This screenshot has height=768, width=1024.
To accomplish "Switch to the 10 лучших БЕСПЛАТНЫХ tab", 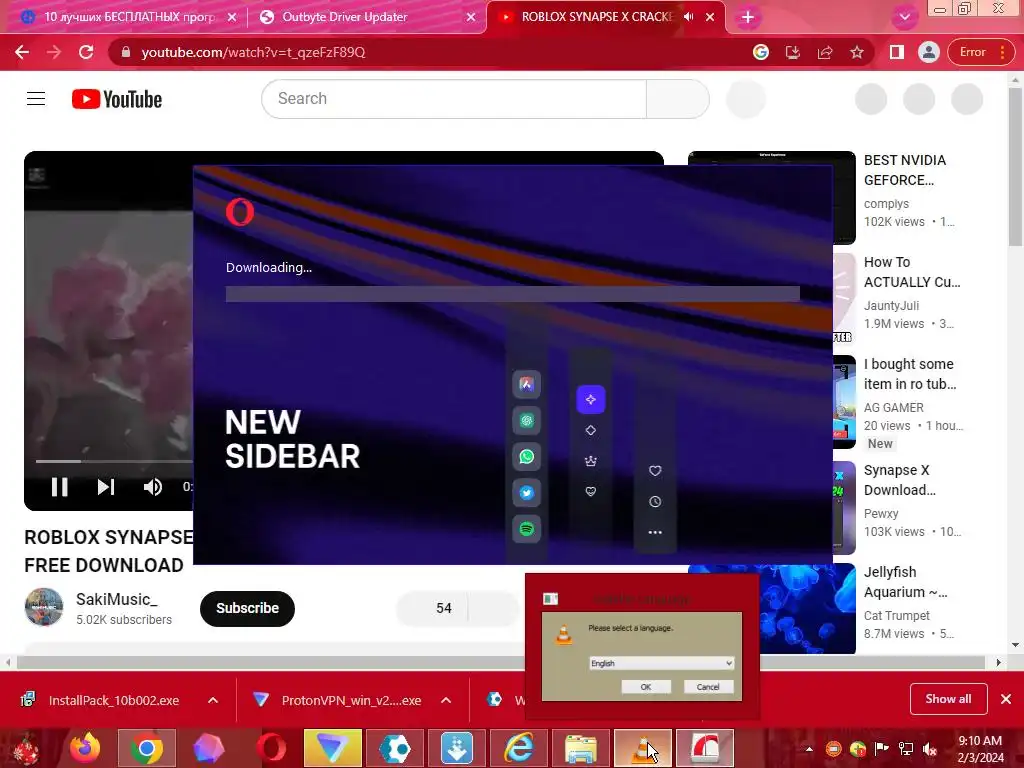I will [127, 18].
